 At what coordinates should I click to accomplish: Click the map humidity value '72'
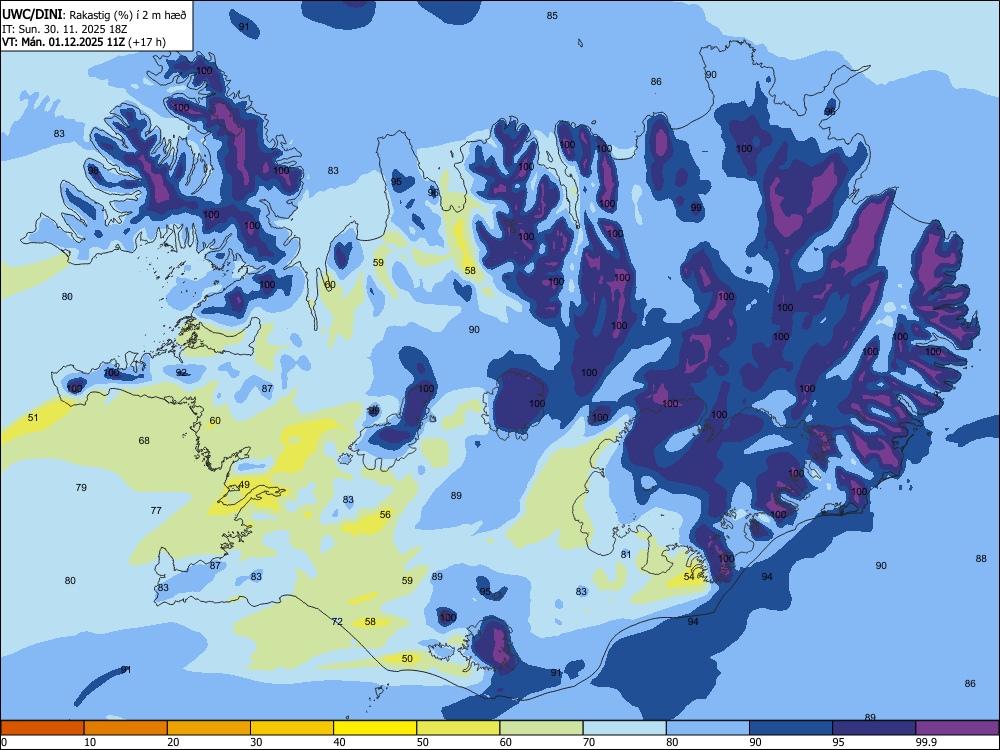coord(337,621)
